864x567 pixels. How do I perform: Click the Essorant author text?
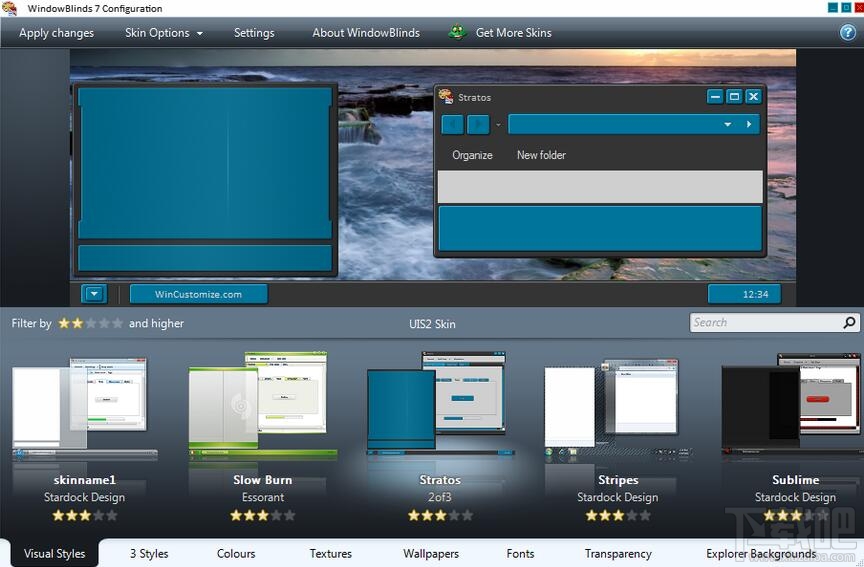point(263,497)
